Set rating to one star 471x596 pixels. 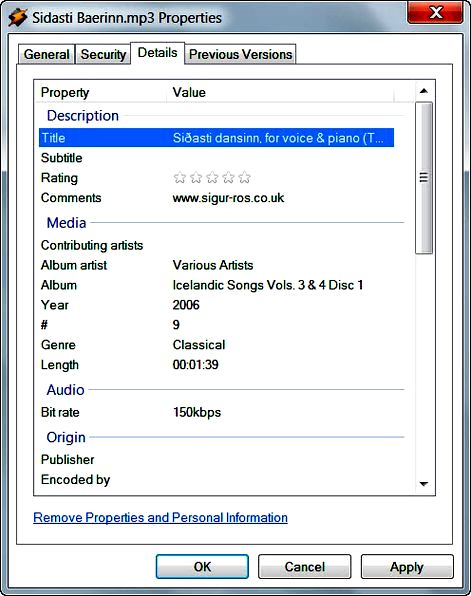(179, 178)
